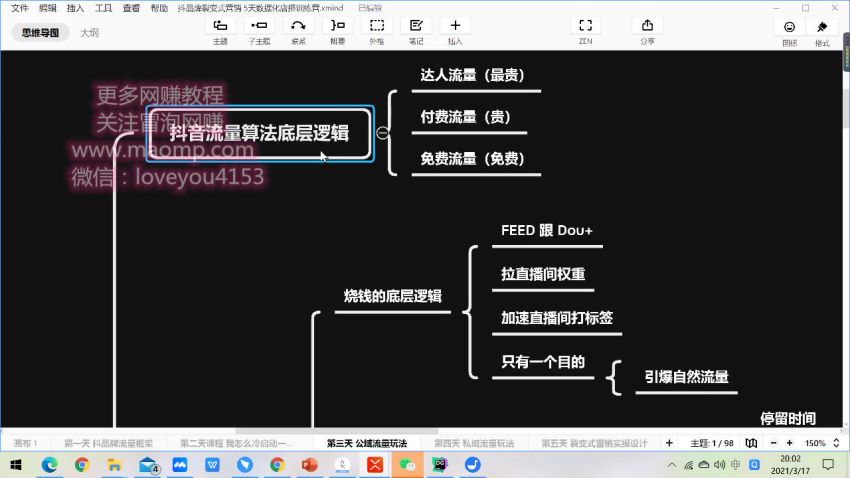
Task: Open the 文件 (File) menu
Action: 19,7
